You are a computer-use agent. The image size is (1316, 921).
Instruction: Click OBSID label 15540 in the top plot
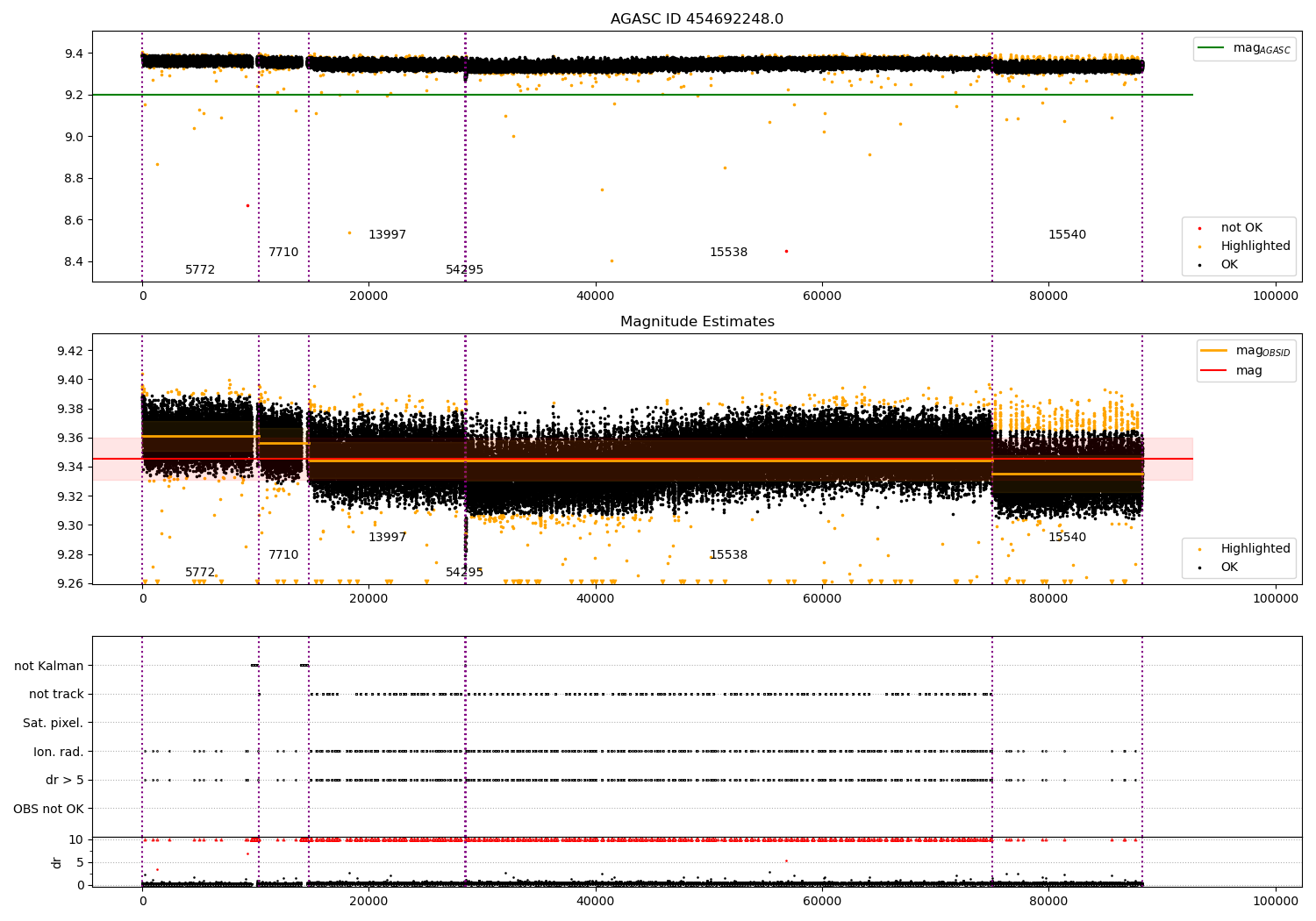point(1067,235)
